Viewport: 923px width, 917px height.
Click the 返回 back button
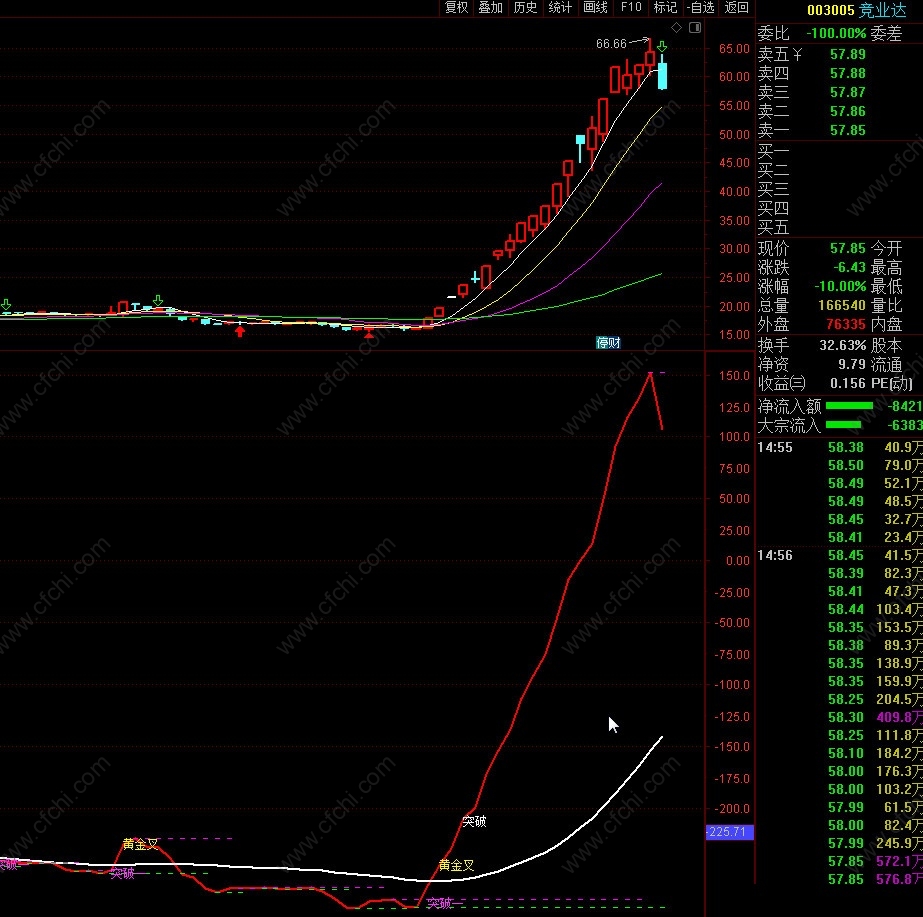[736, 8]
